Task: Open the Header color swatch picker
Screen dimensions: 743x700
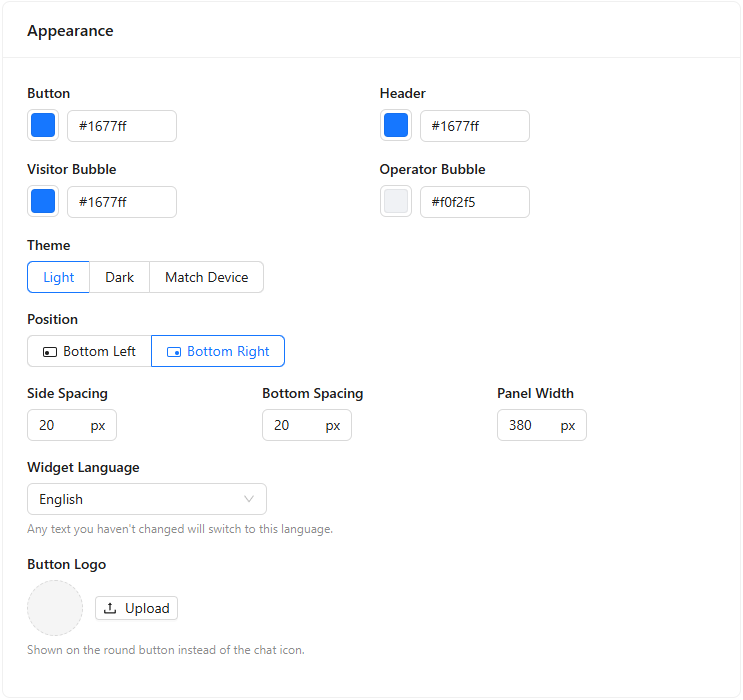Action: tap(396, 126)
